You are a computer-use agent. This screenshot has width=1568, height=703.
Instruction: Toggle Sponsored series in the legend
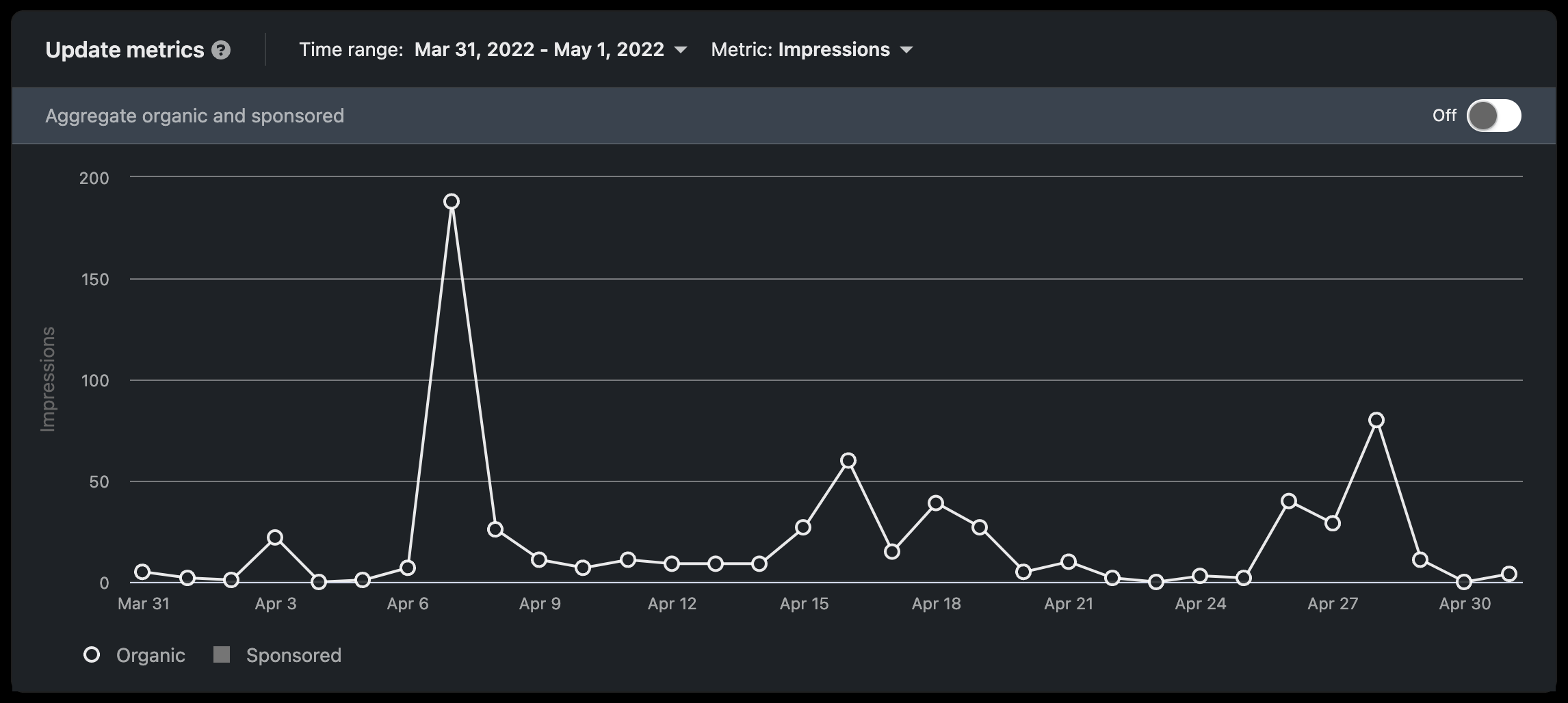pyautogui.click(x=277, y=655)
